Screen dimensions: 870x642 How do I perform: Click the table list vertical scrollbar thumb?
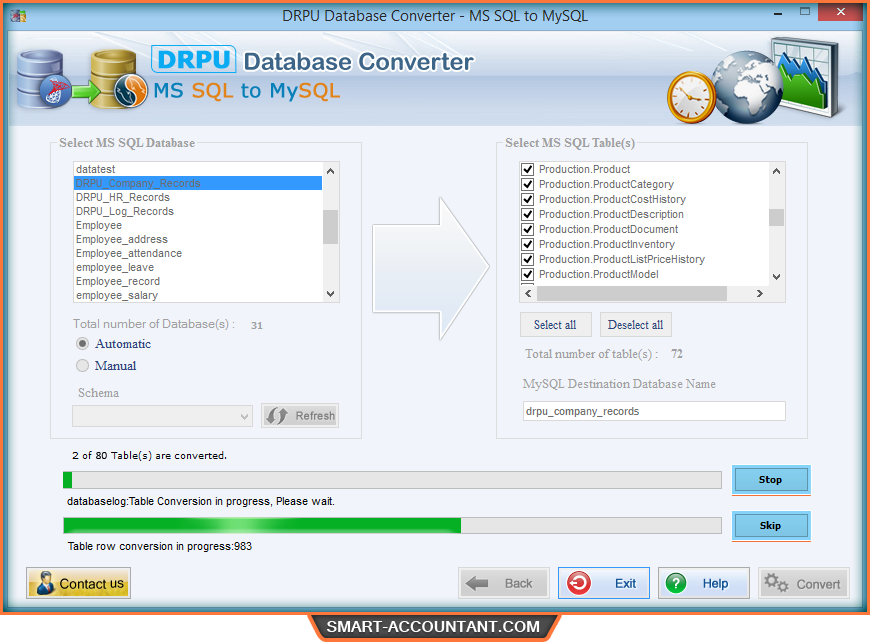(777, 218)
